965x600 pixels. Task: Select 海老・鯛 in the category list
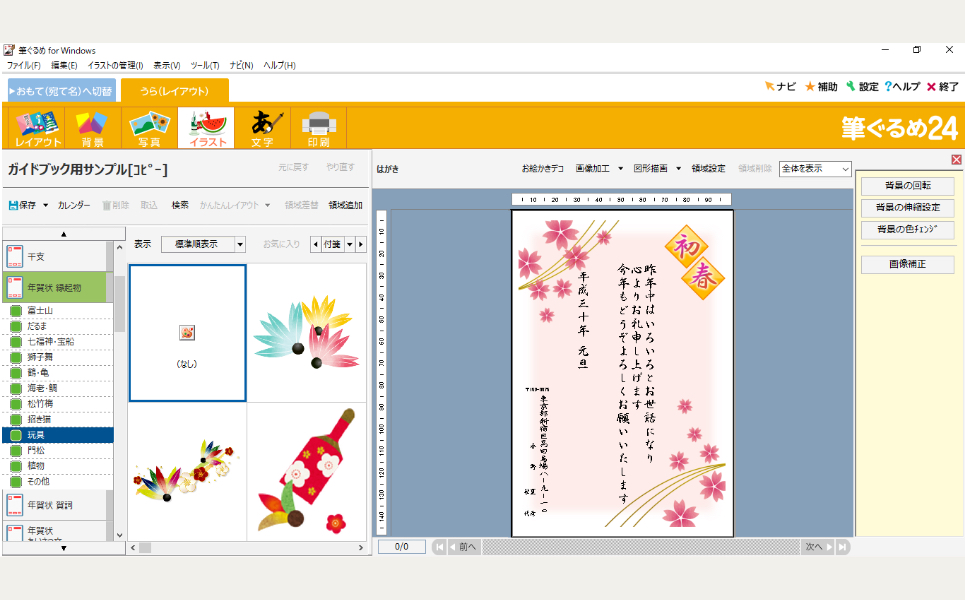(x=58, y=388)
